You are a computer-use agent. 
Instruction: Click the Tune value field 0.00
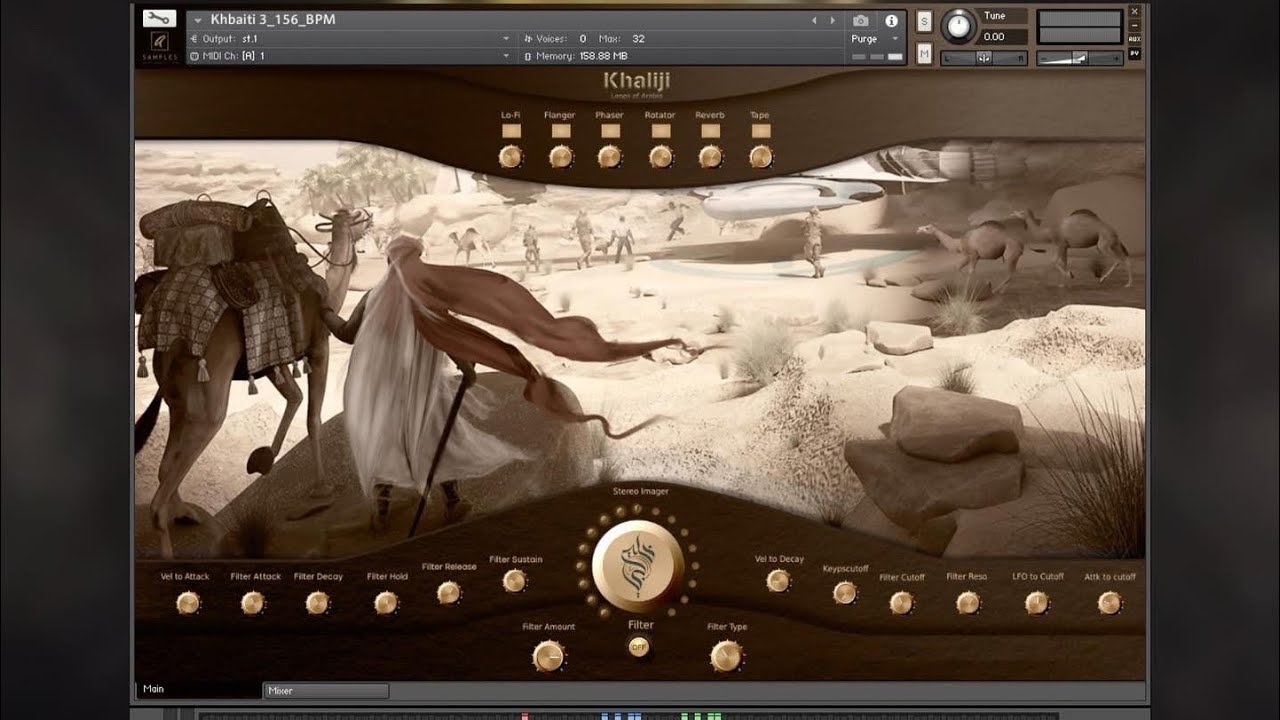click(x=1004, y=37)
